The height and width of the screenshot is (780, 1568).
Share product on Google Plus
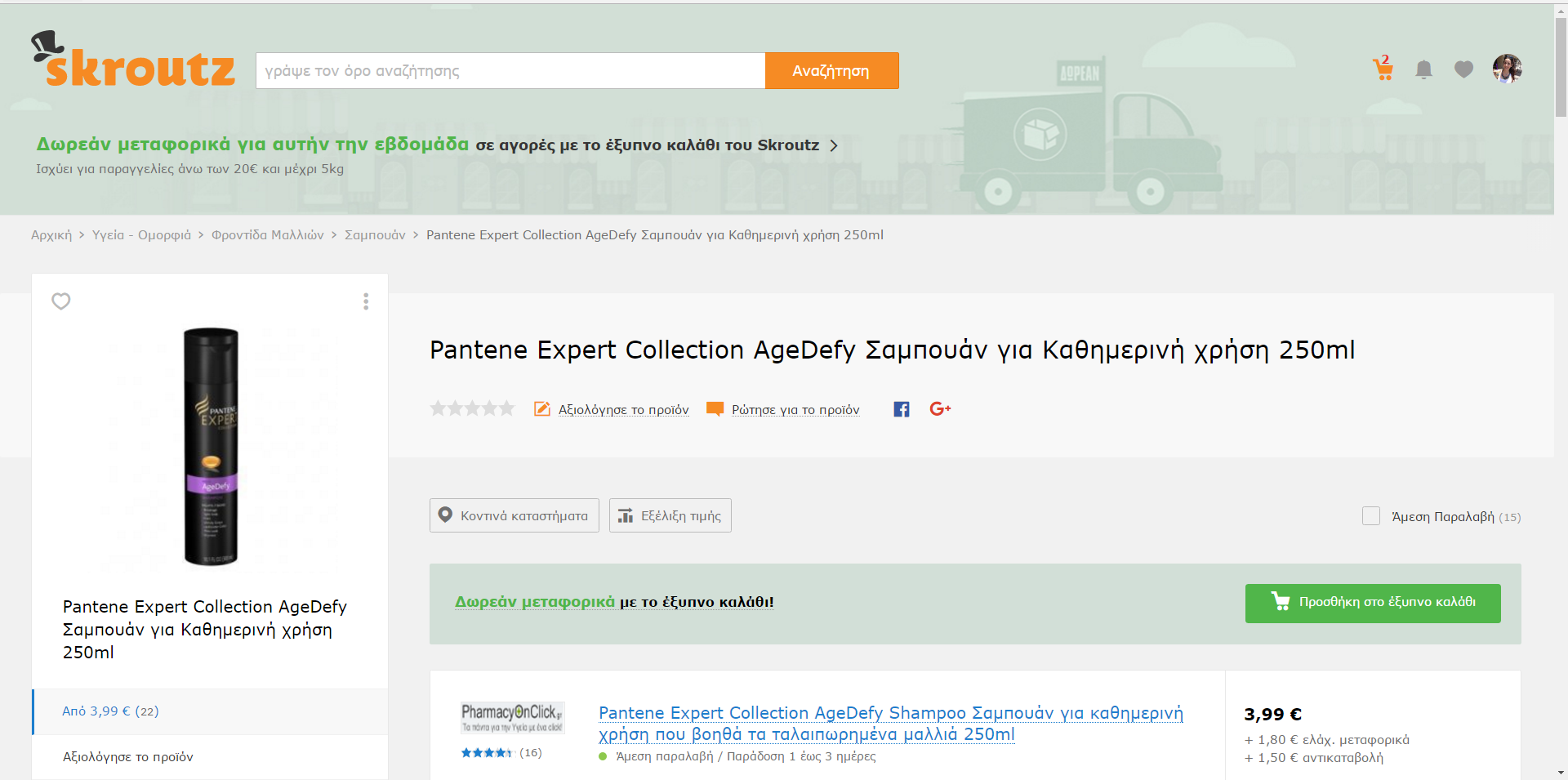click(x=940, y=408)
